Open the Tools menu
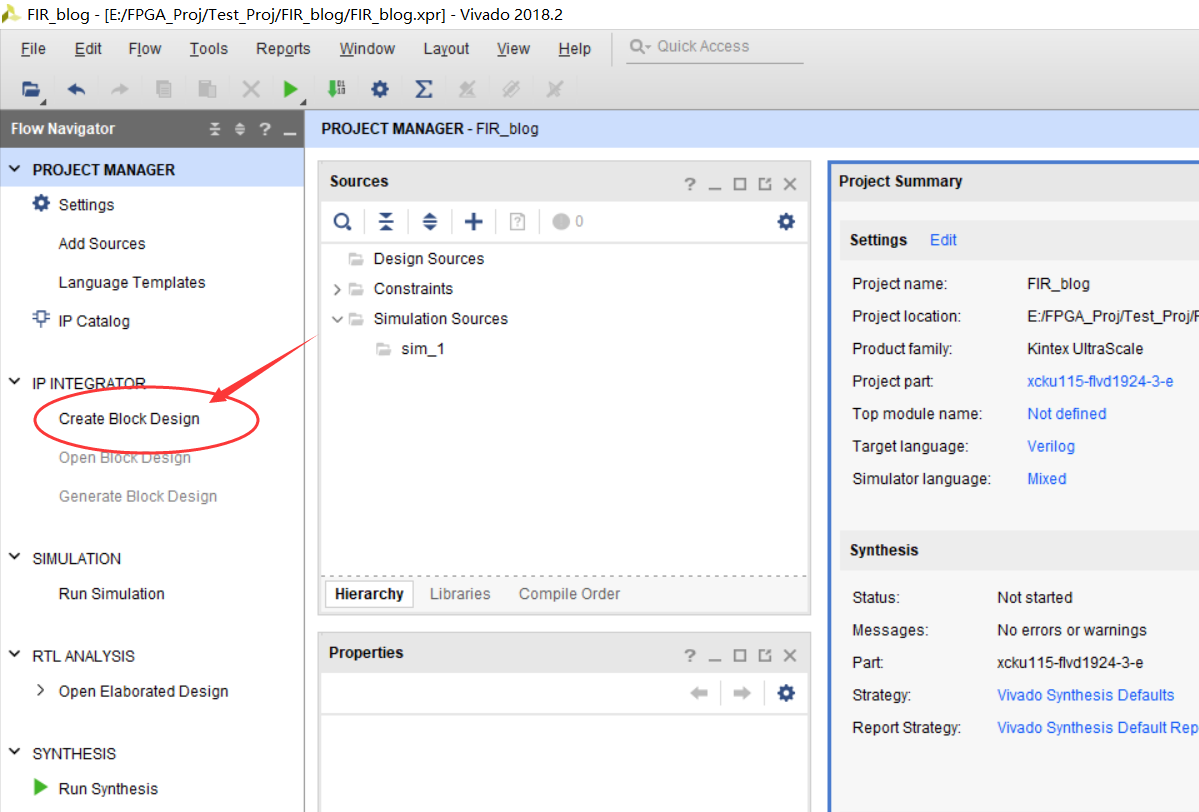This screenshot has height=812, width=1199. [209, 49]
